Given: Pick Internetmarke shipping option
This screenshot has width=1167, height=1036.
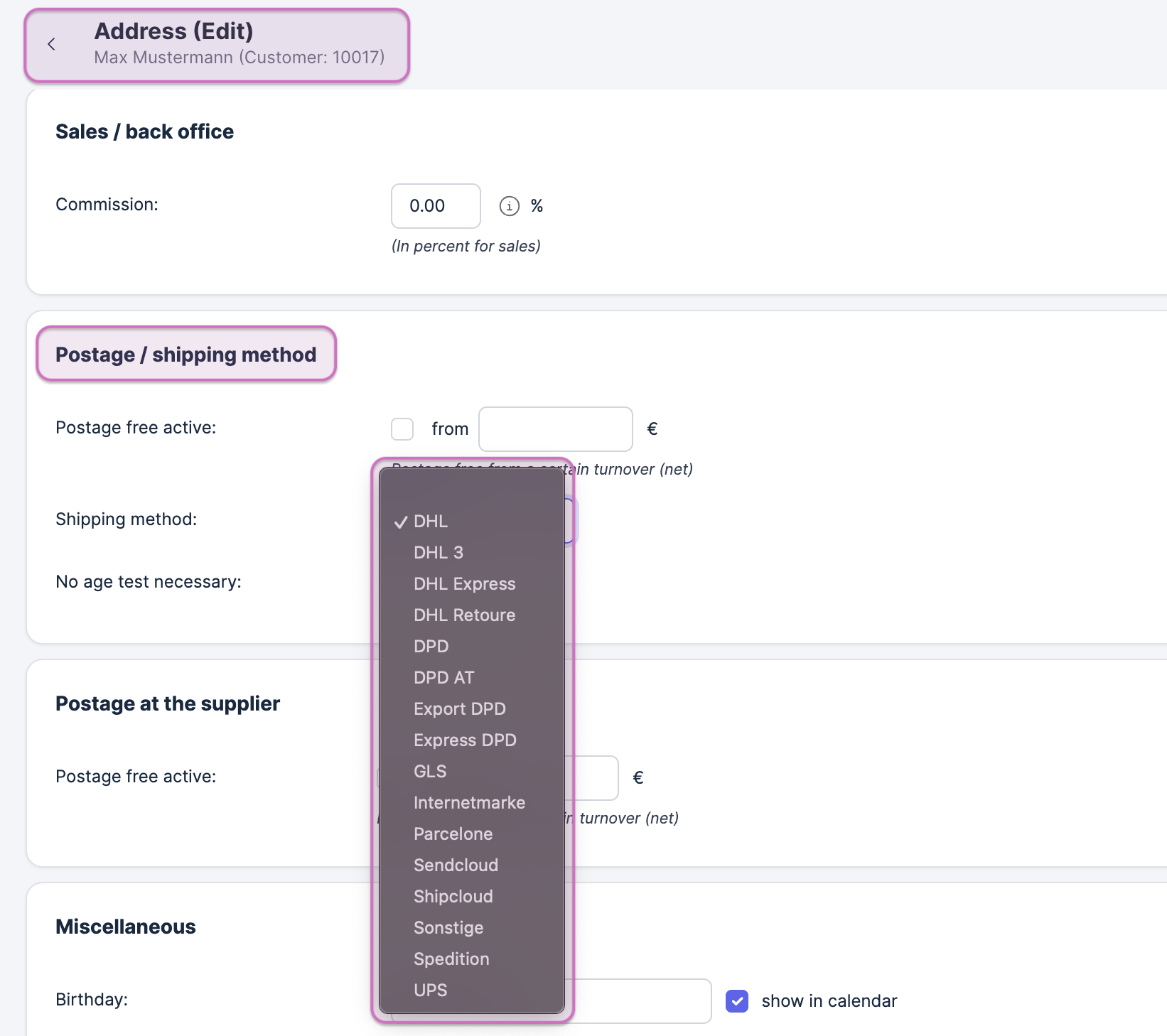Looking at the screenshot, I should [469, 803].
